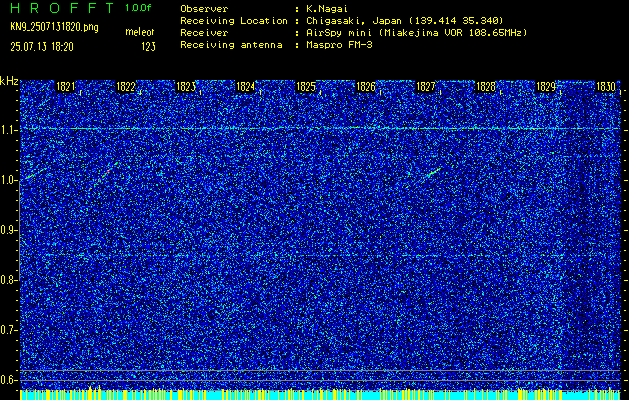Click the 1824 time marker

coord(246,87)
